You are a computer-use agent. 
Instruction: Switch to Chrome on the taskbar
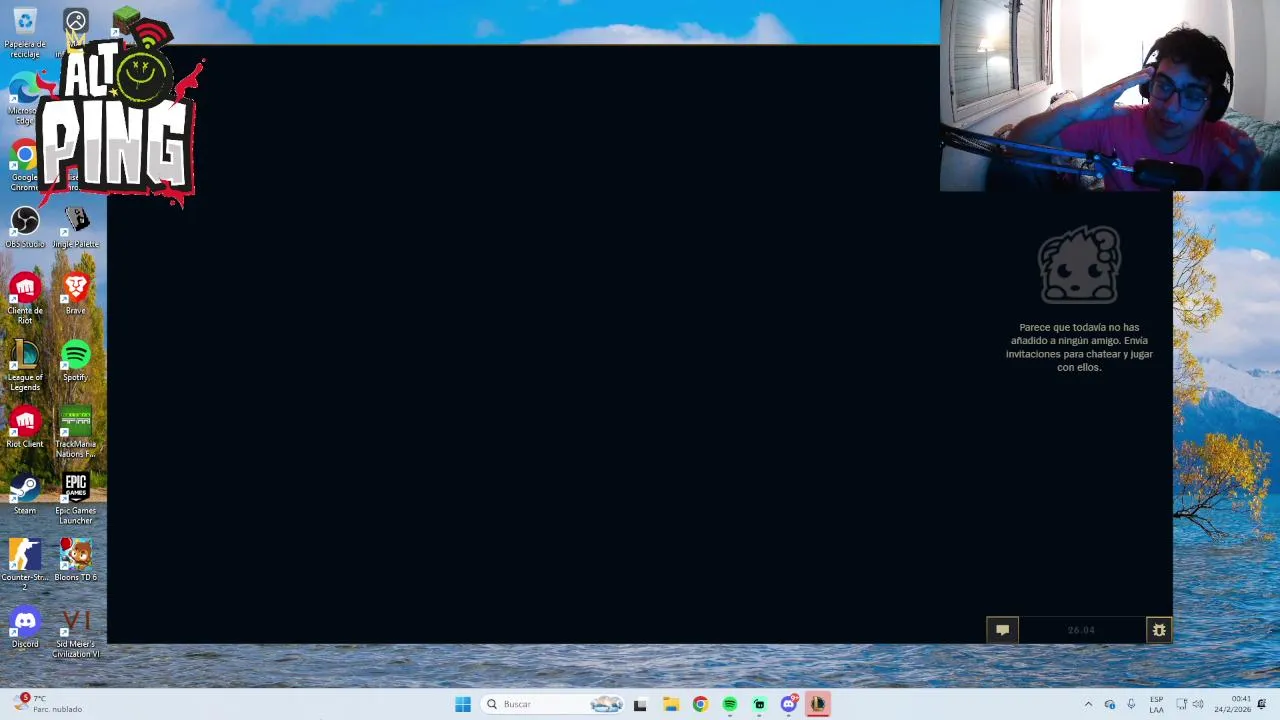(700, 704)
